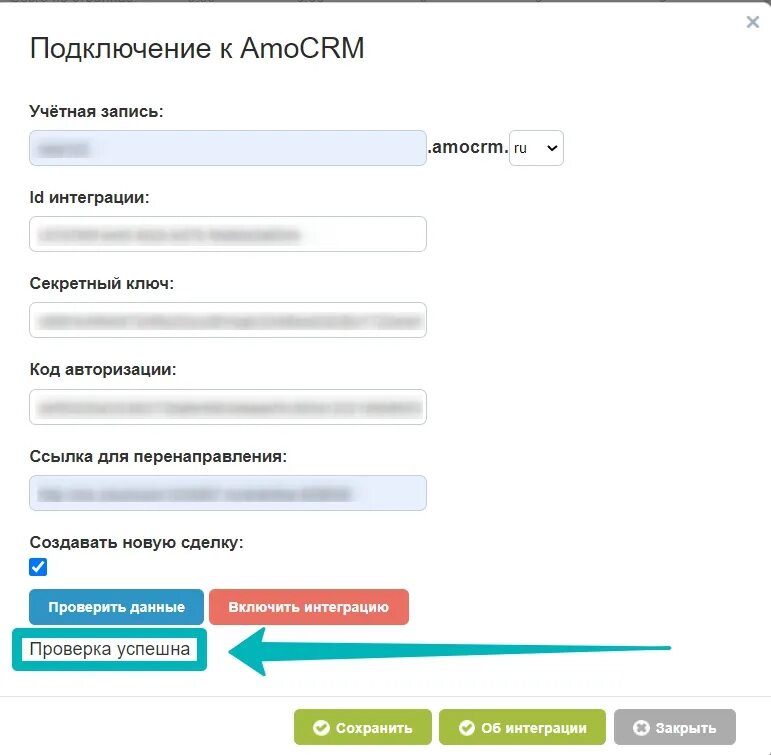Click the Id интеграции input field
Screen dimensions: 771x755
228,234
